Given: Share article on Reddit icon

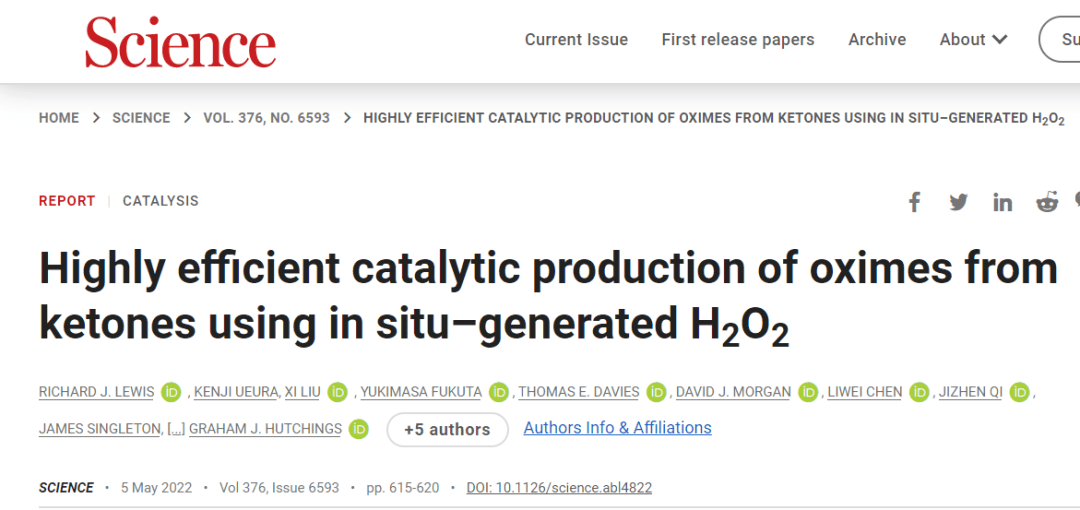Looking at the screenshot, I should tap(1046, 202).
